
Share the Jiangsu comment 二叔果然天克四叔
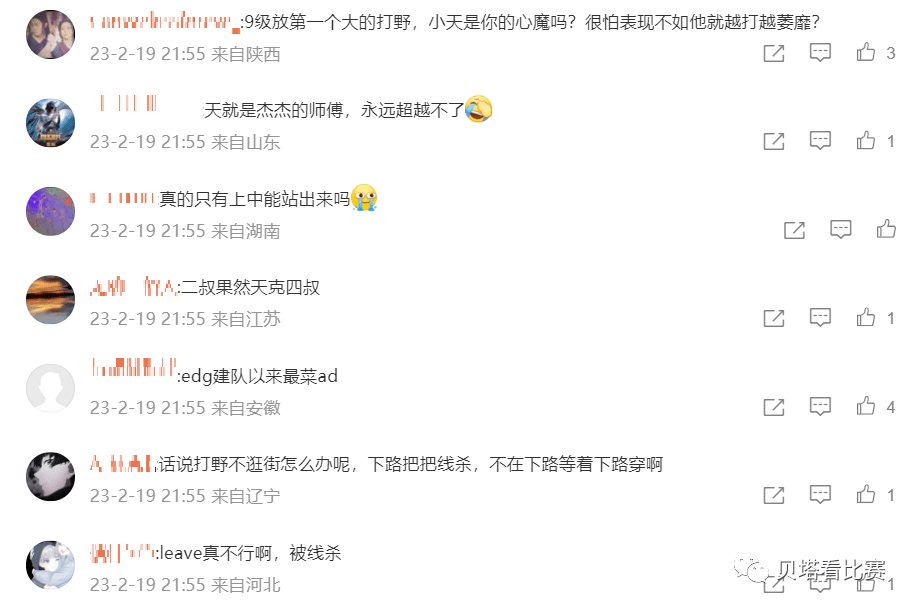pyautogui.click(x=774, y=318)
